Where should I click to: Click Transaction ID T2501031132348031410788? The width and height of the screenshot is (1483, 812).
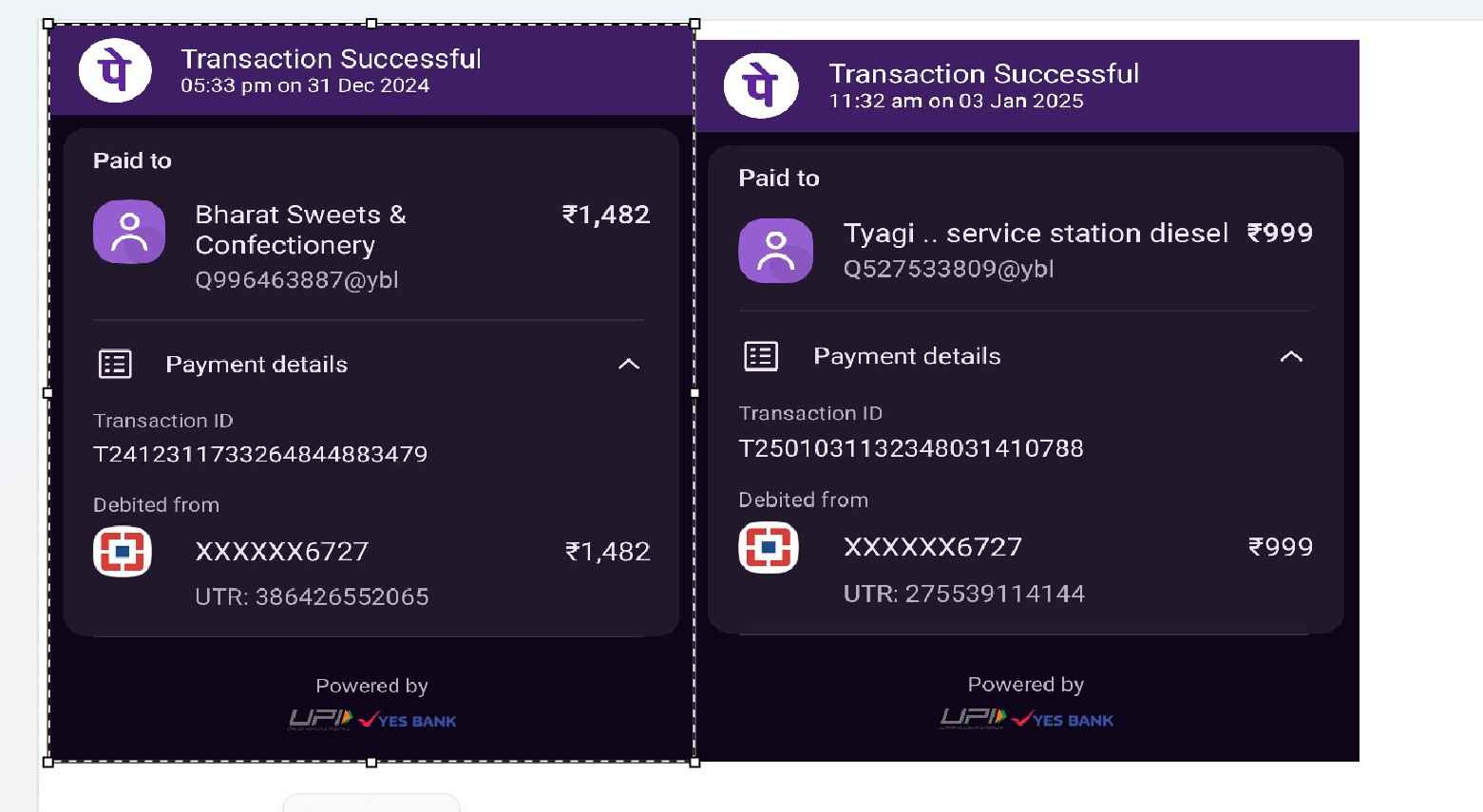point(911,448)
